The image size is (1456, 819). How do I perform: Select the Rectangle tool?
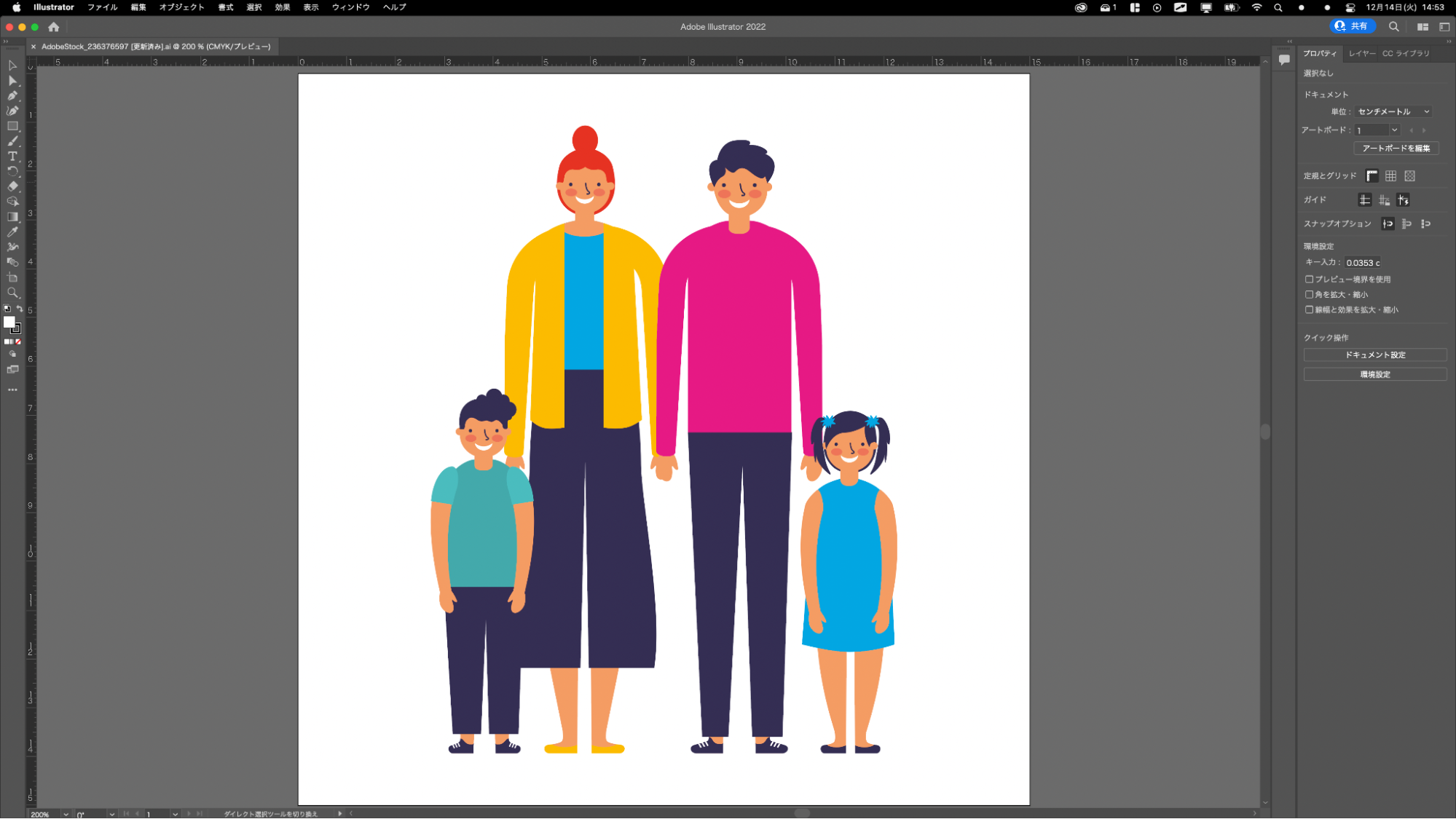pyautogui.click(x=12, y=126)
